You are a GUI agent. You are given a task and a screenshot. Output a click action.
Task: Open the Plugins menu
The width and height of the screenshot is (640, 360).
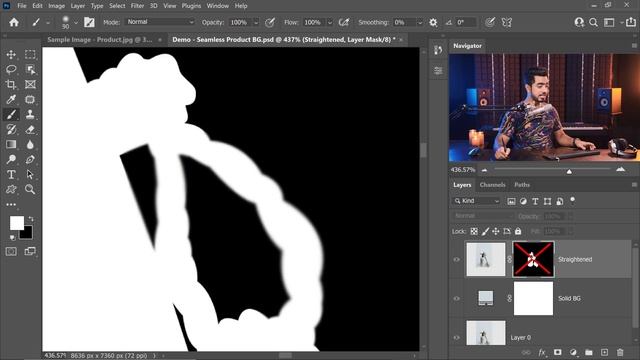191,6
